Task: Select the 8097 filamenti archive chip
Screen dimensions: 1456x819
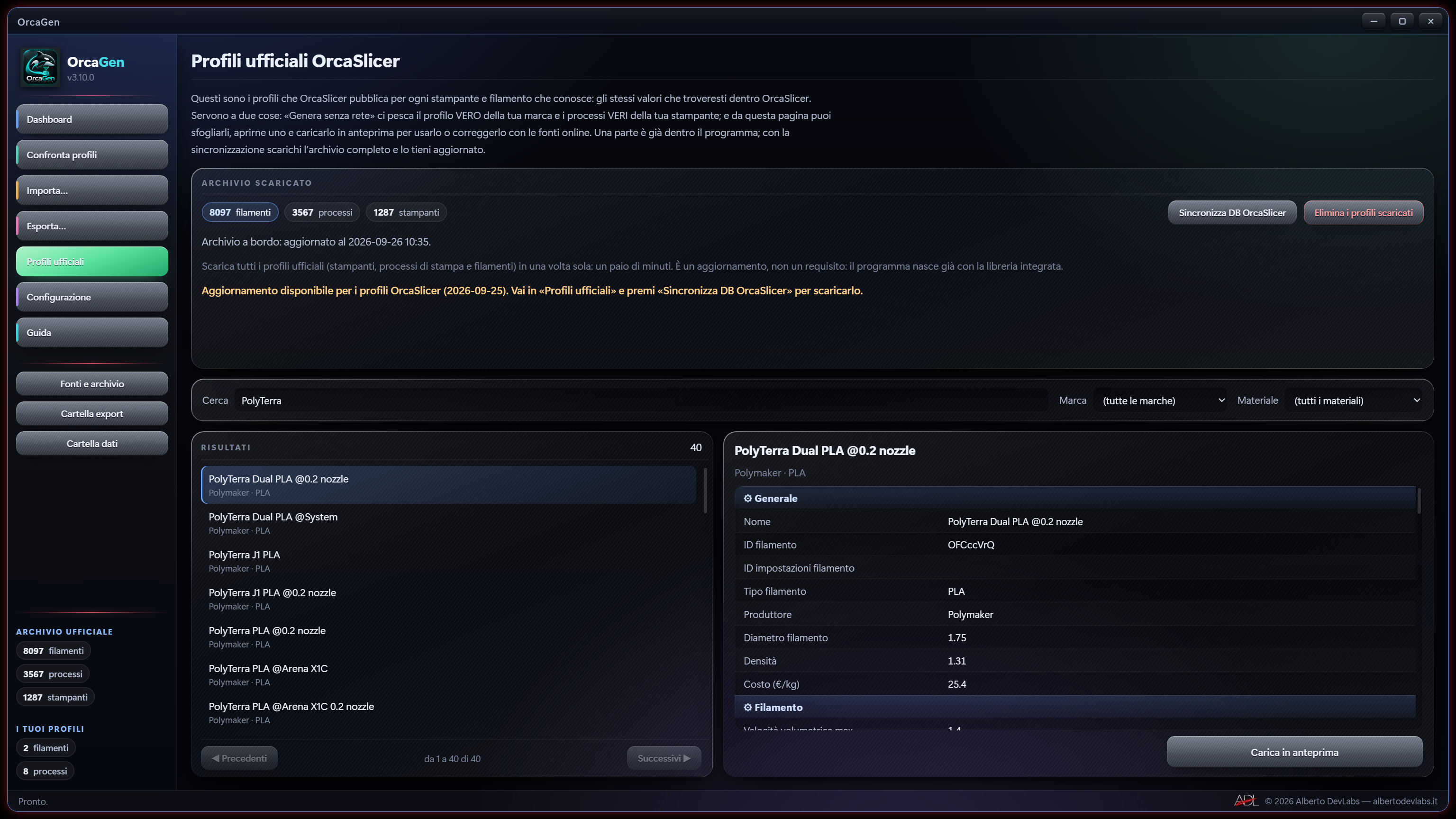Action: click(x=240, y=212)
